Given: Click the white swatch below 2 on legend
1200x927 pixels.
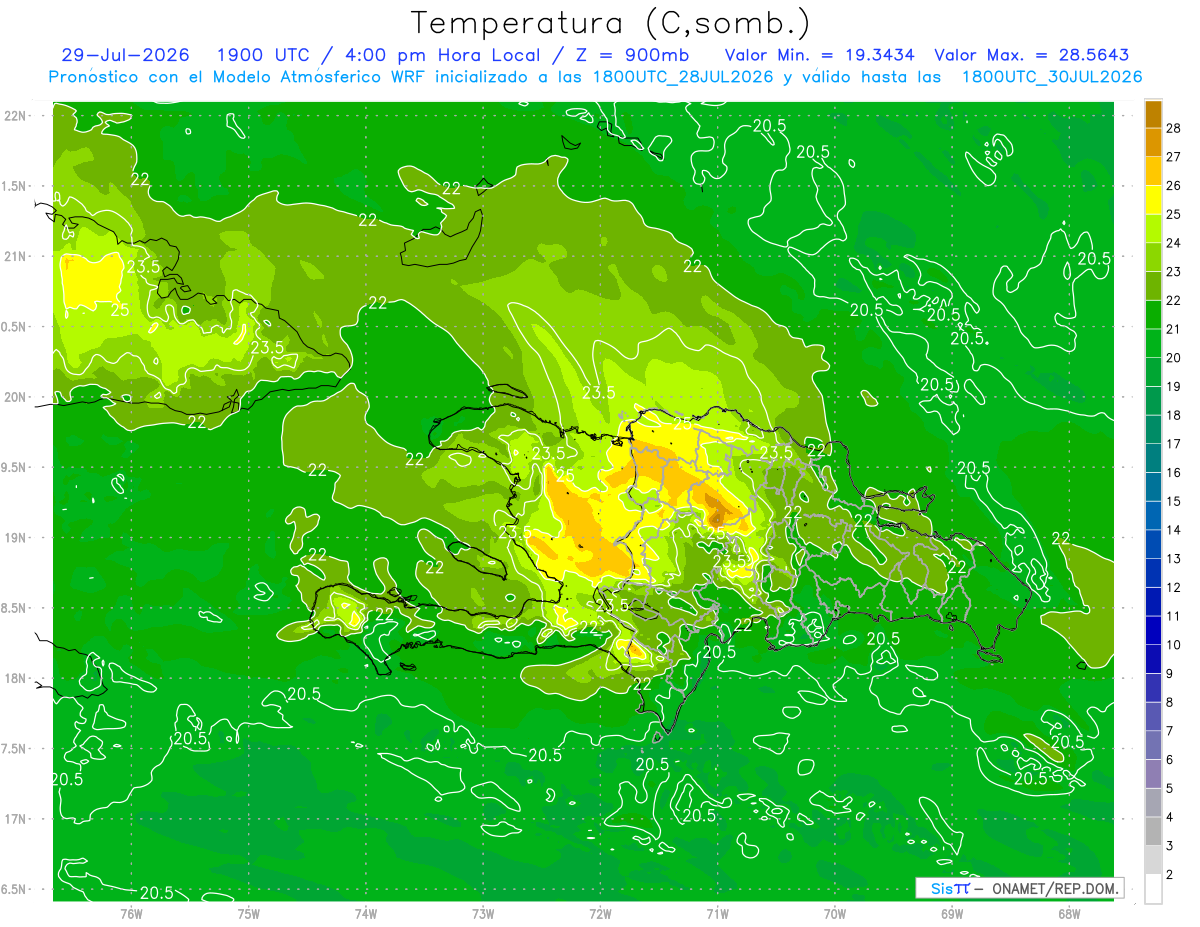Looking at the screenshot, I should 1153,889.
